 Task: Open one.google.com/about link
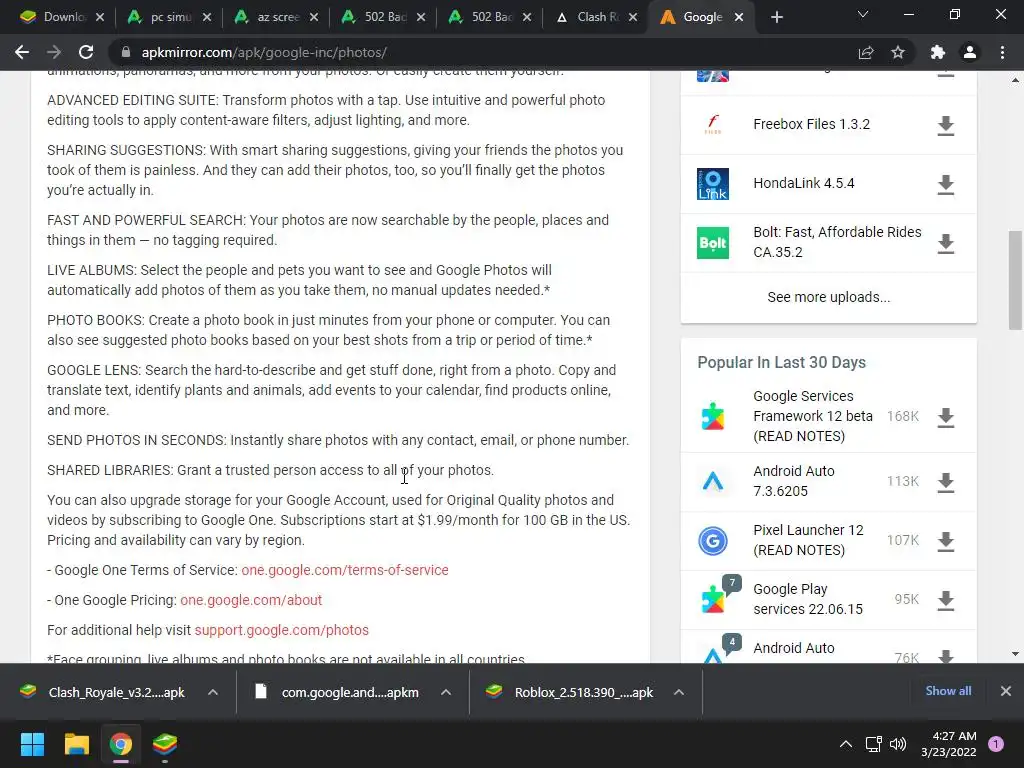pos(251,600)
